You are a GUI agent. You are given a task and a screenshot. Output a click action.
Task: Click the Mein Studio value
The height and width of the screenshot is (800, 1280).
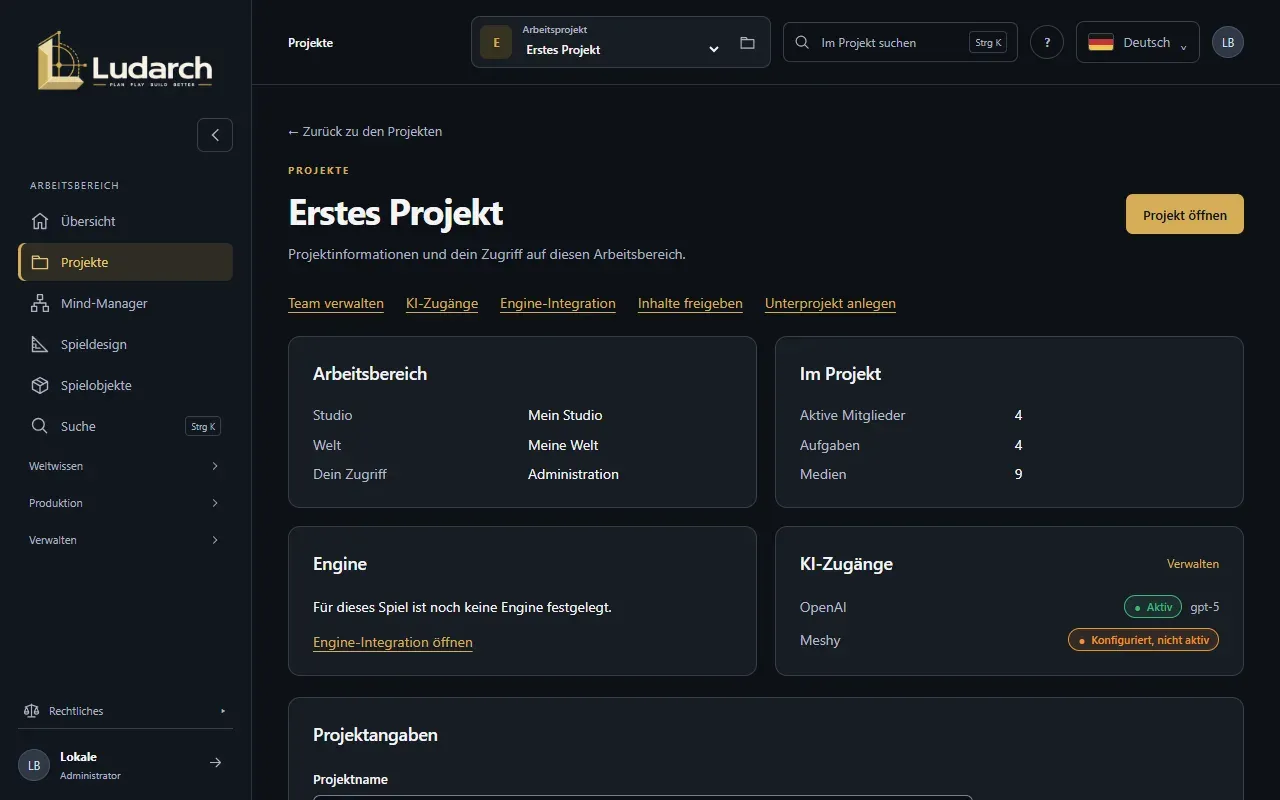565,415
